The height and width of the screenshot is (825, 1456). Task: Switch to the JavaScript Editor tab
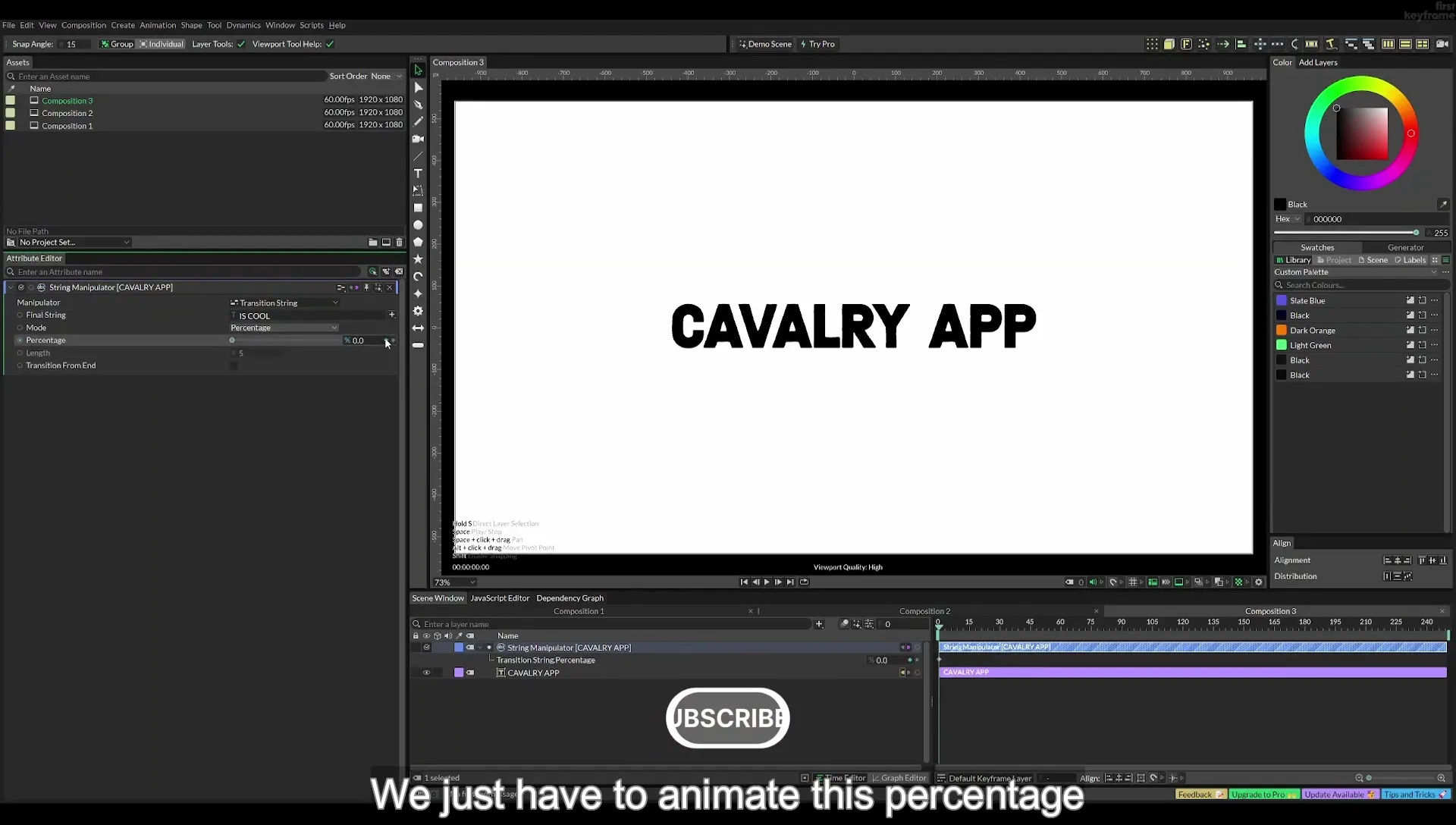click(500, 598)
